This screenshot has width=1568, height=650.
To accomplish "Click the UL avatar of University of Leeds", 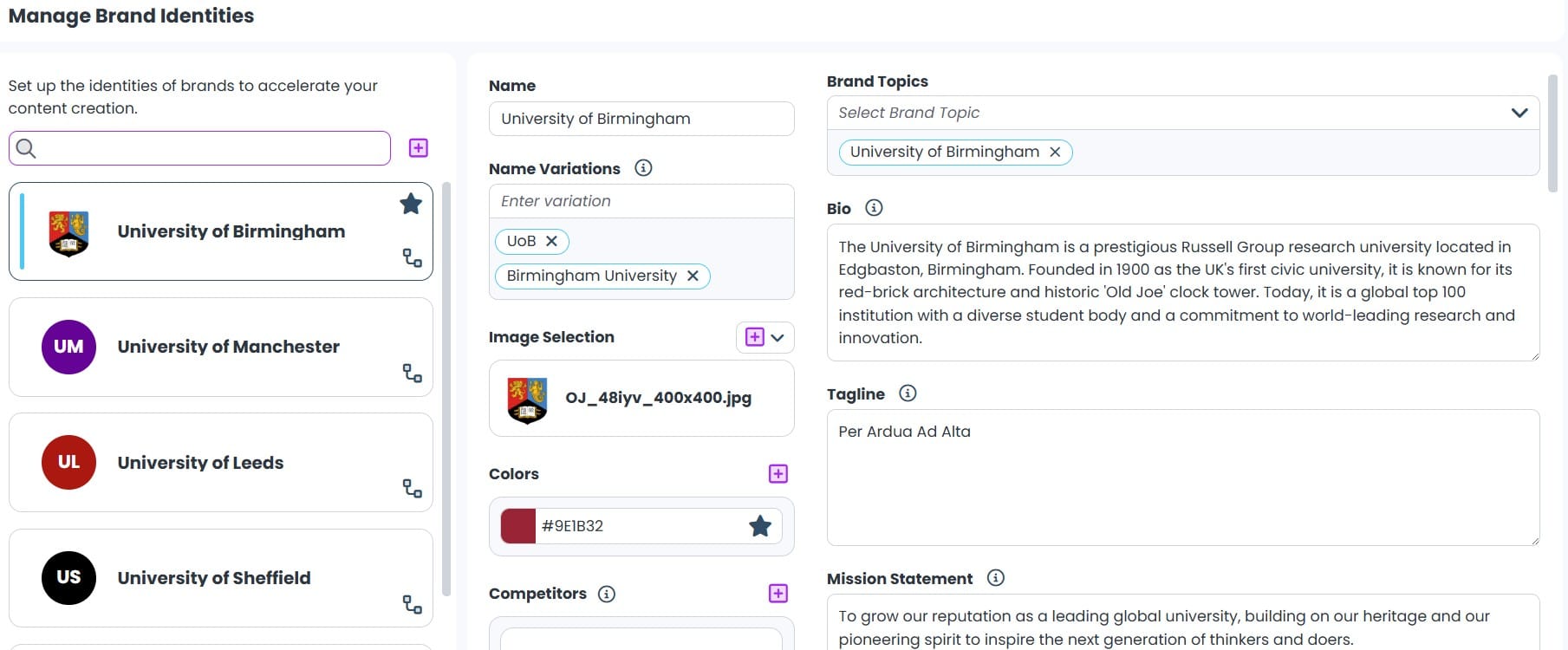I will pos(68,462).
